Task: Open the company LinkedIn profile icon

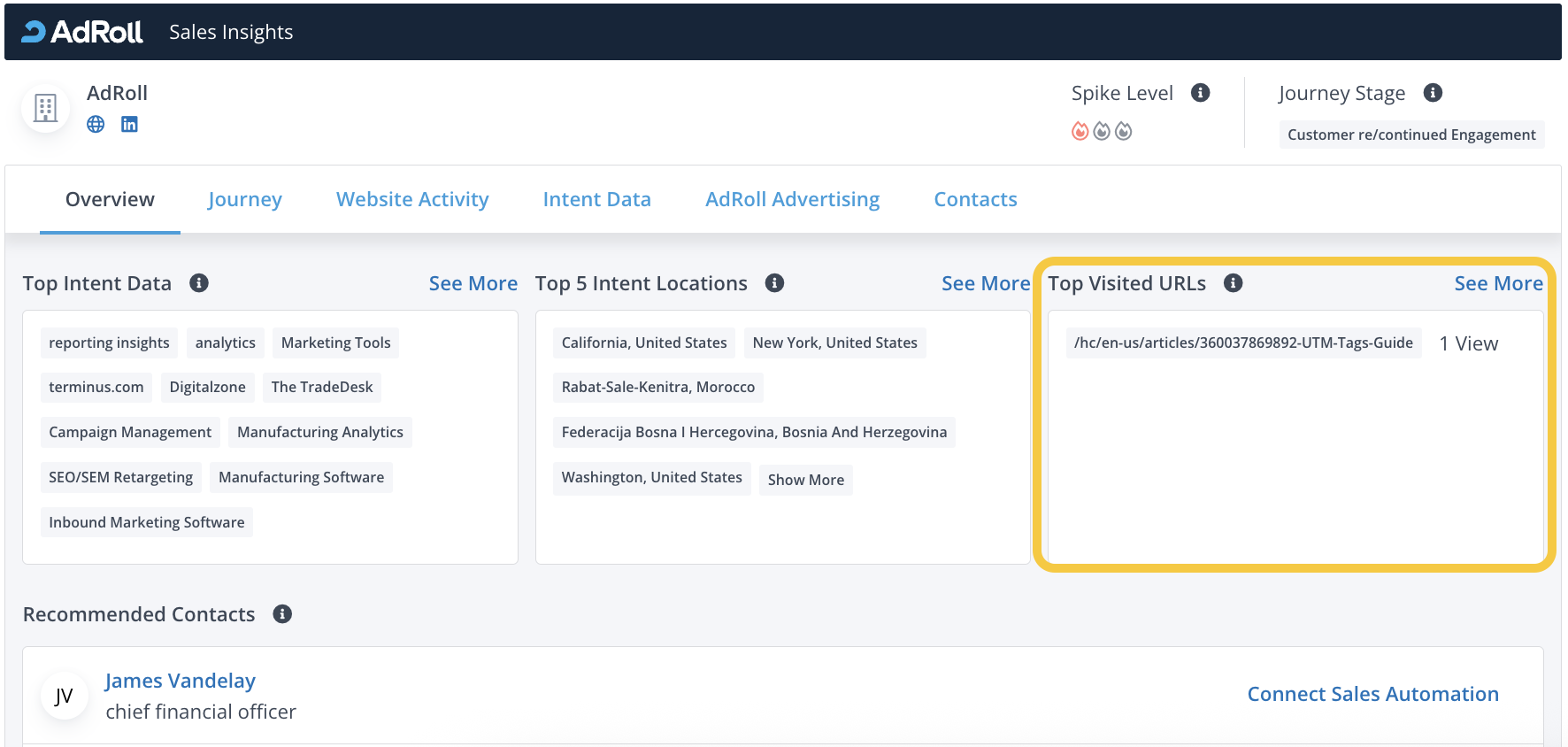Action: (129, 124)
